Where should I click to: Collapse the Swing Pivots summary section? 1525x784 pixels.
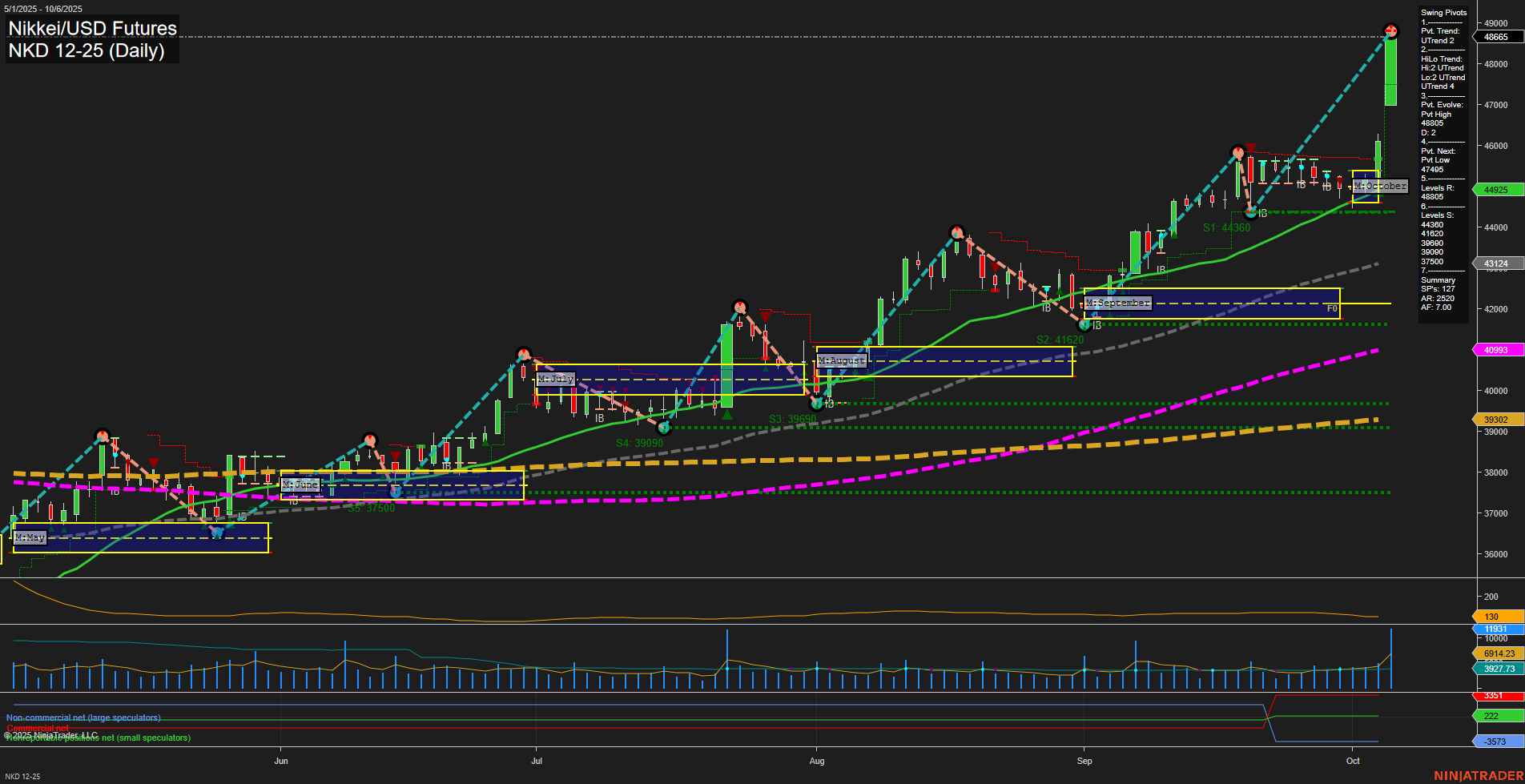pyautogui.click(x=1443, y=13)
